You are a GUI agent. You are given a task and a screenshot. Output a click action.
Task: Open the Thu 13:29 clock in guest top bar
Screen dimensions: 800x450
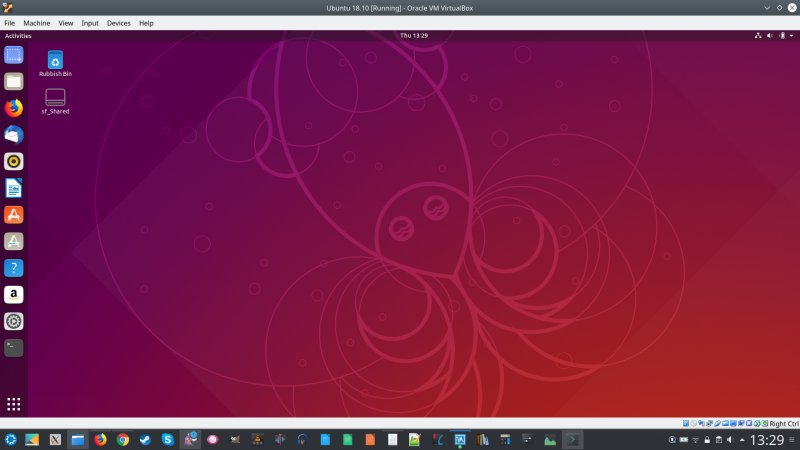[414, 36]
